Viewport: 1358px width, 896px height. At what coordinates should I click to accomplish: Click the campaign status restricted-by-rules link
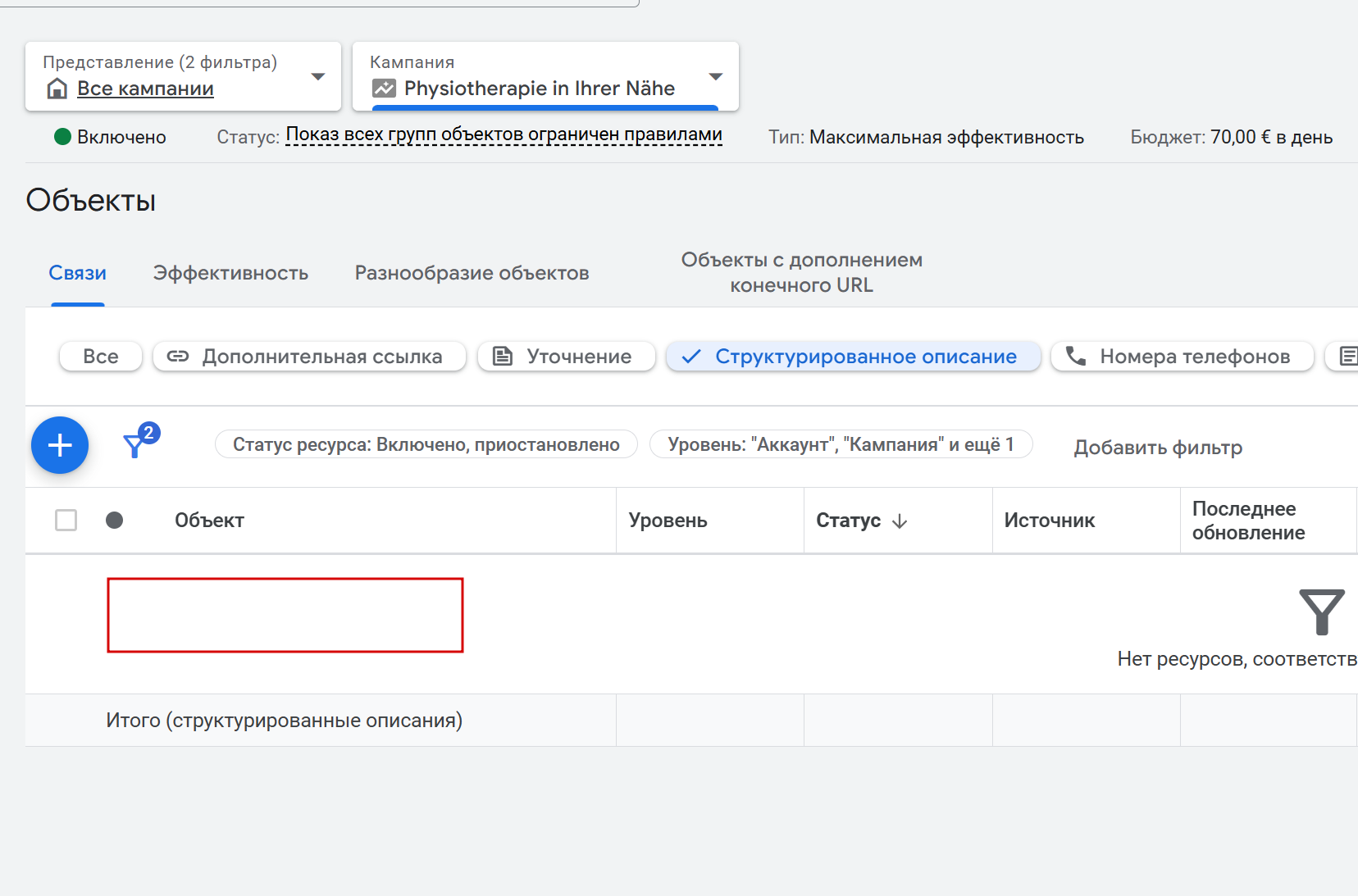pos(504,135)
